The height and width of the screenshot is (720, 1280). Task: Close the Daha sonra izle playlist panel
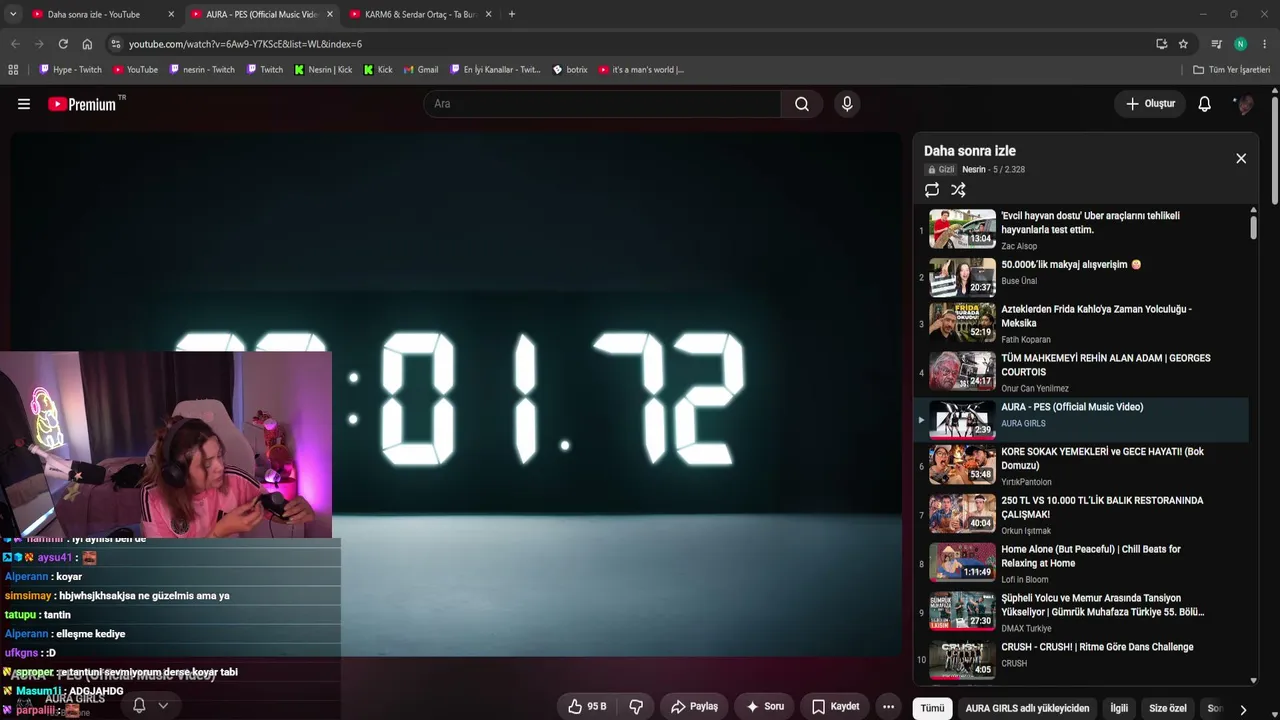tap(1241, 158)
